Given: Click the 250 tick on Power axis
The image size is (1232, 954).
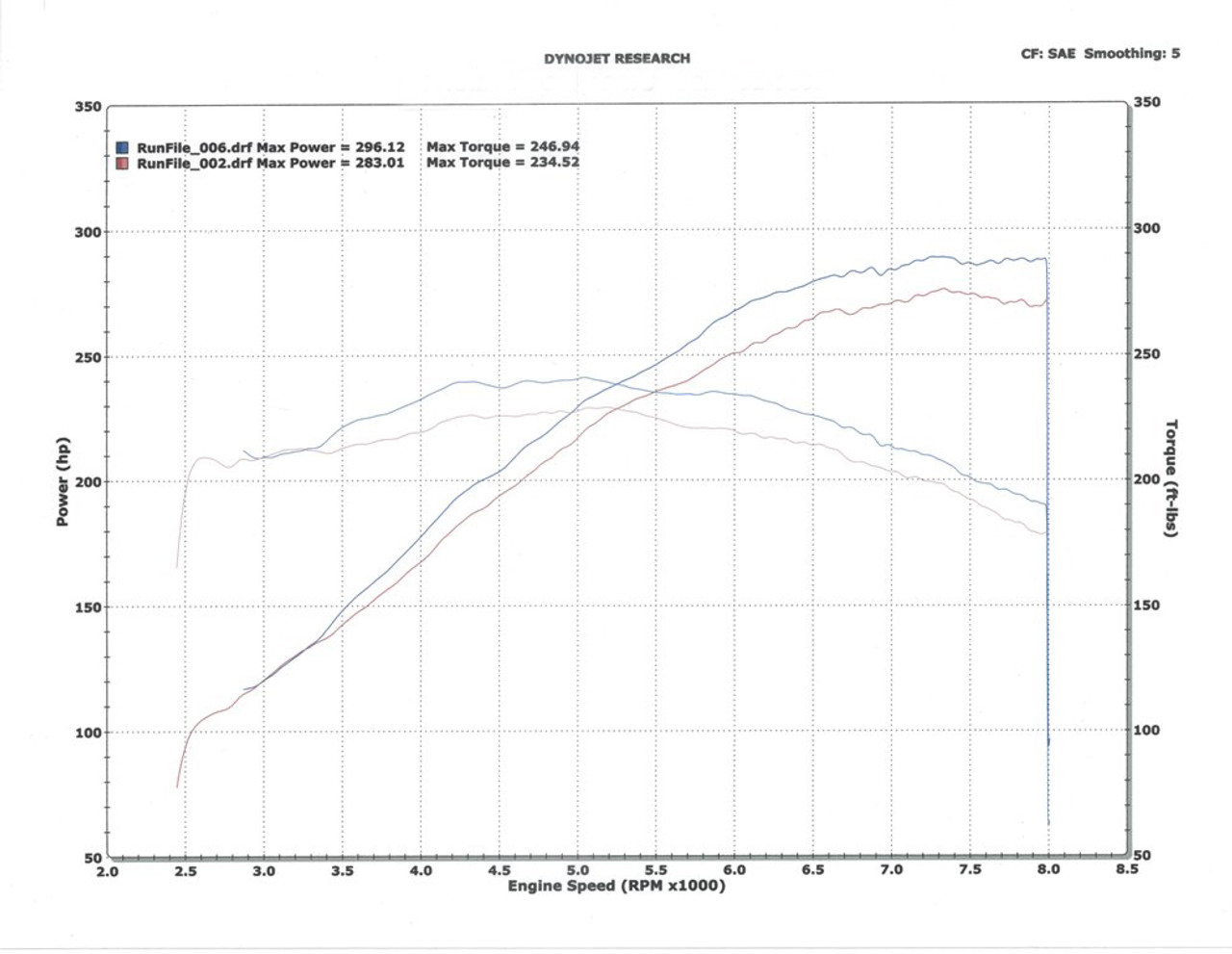Looking at the screenshot, I should click(88, 357).
